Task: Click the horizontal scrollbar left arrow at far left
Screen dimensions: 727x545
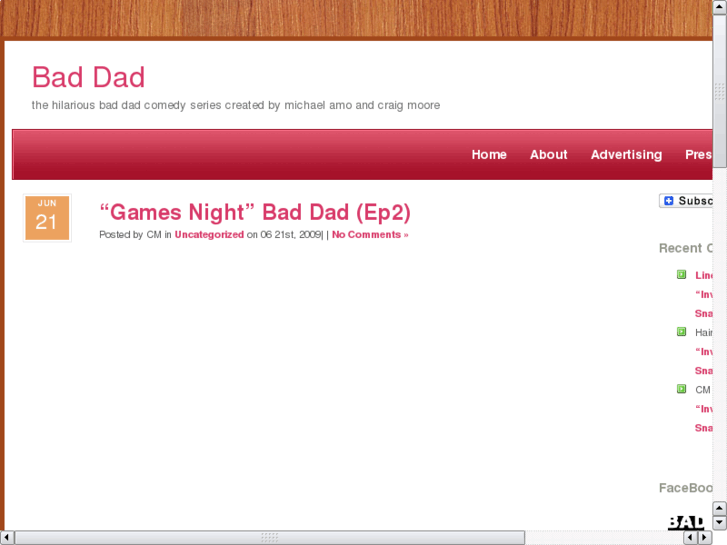Action: (7, 538)
